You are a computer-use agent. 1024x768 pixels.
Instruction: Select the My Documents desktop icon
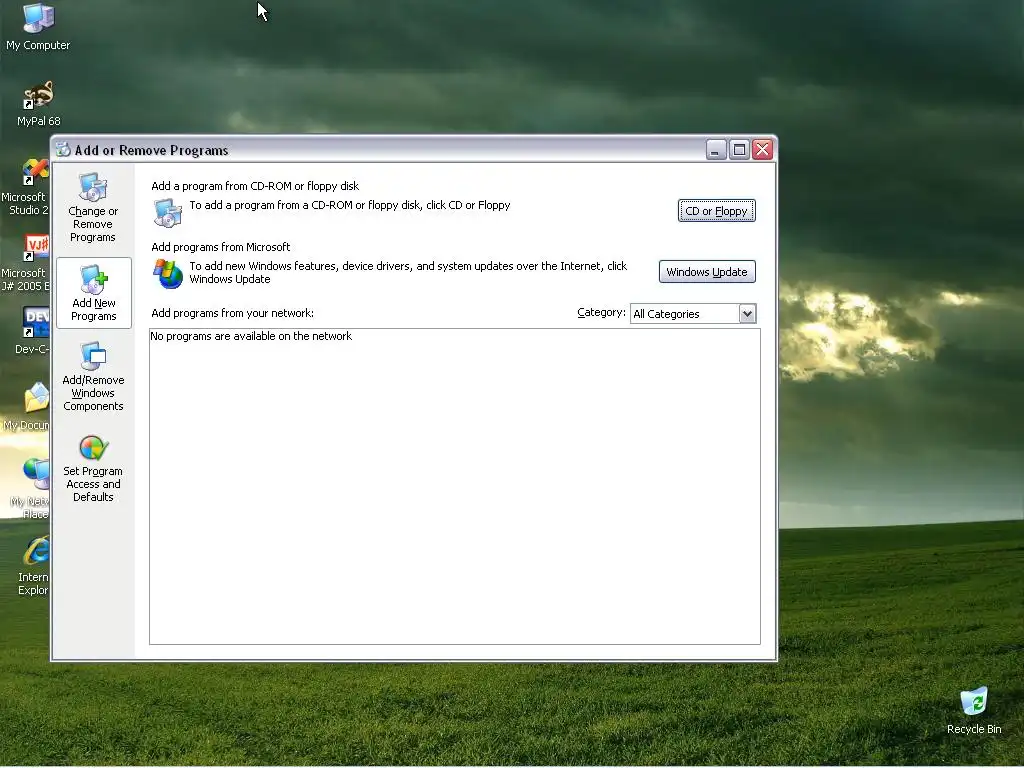tap(26, 407)
